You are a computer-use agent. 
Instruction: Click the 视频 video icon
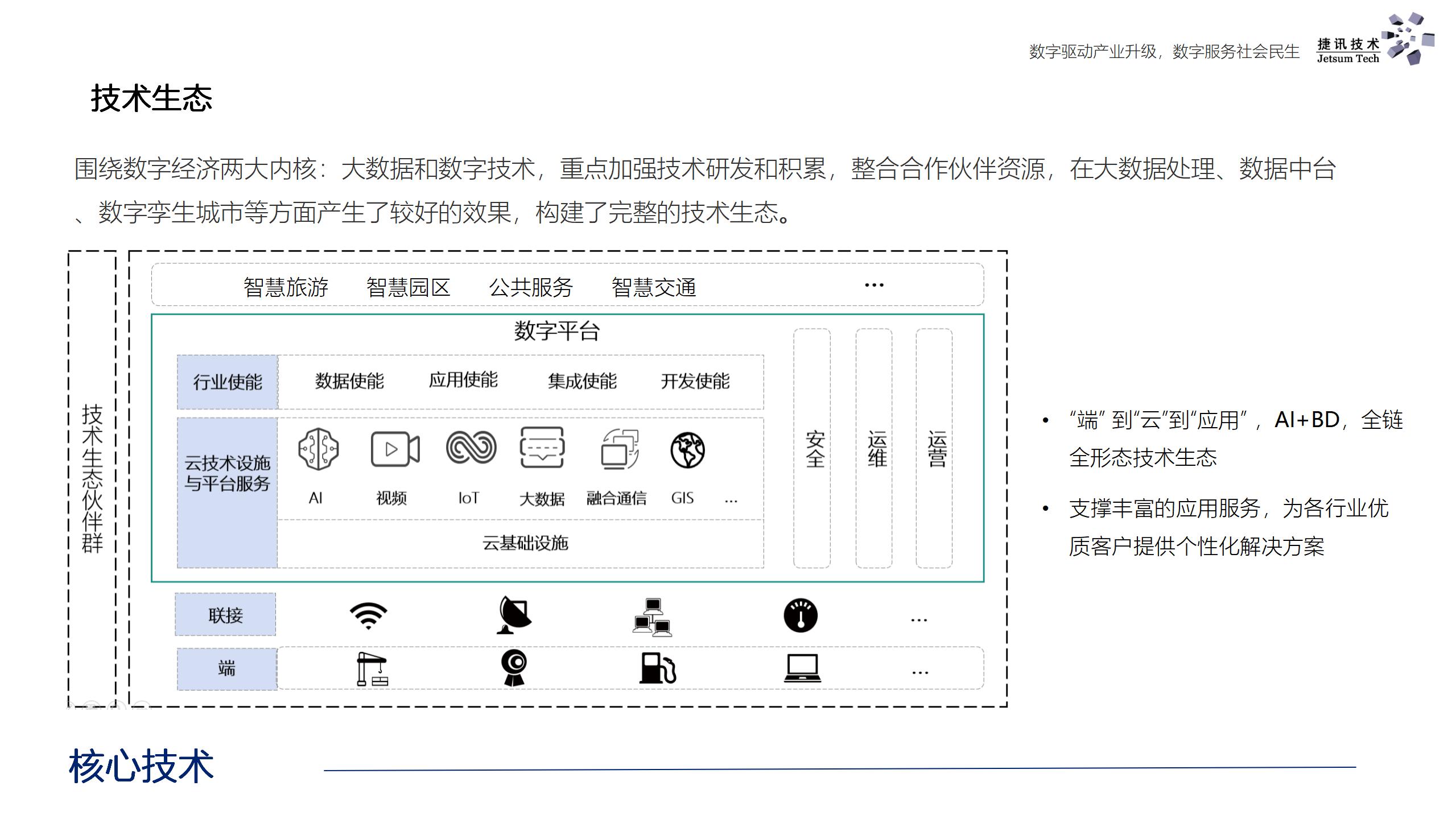pos(395,449)
